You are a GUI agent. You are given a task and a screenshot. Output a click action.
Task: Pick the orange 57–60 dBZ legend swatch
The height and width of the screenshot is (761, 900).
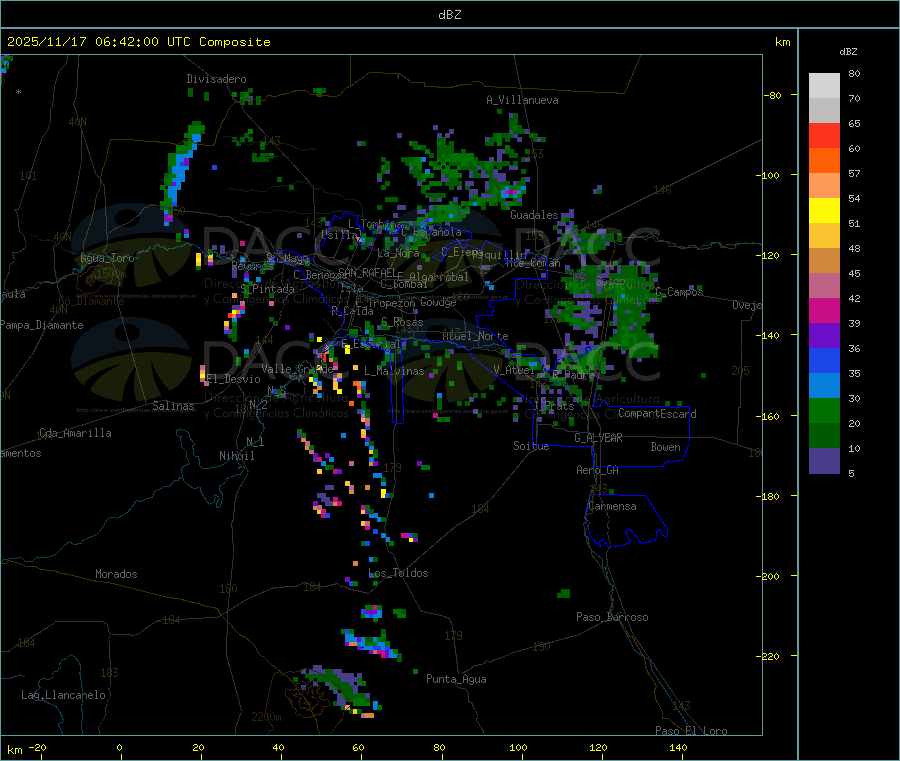coord(824,161)
